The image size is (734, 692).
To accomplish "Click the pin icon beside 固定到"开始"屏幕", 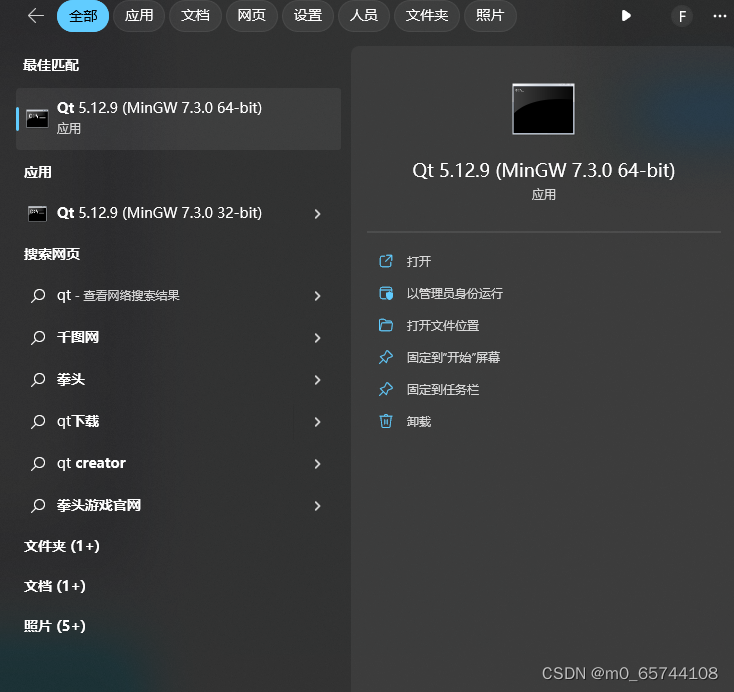I will point(386,357).
